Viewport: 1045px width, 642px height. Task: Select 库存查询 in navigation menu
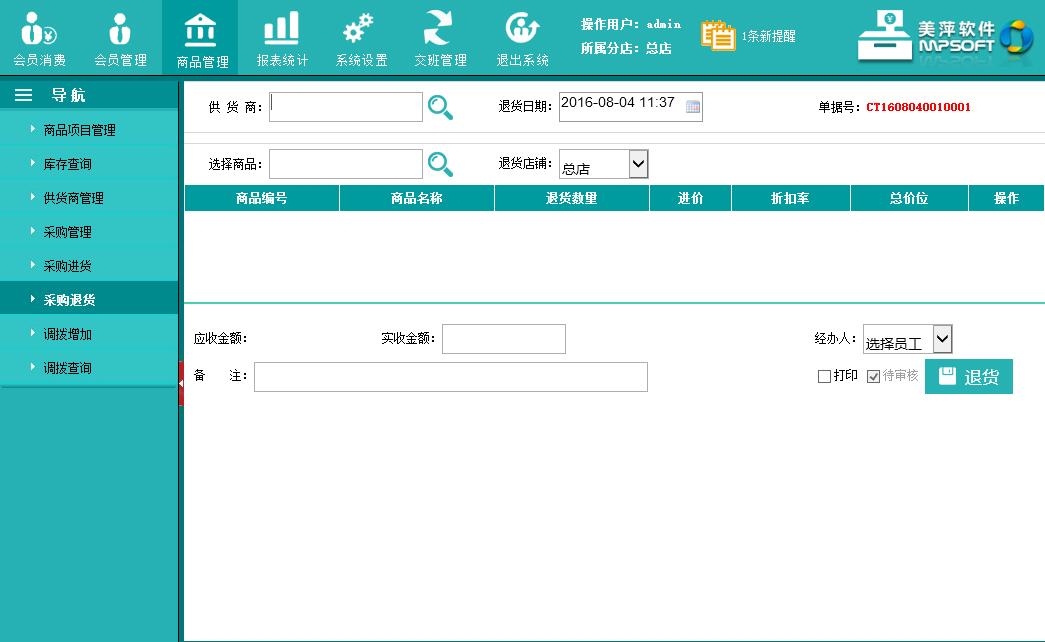[68, 164]
